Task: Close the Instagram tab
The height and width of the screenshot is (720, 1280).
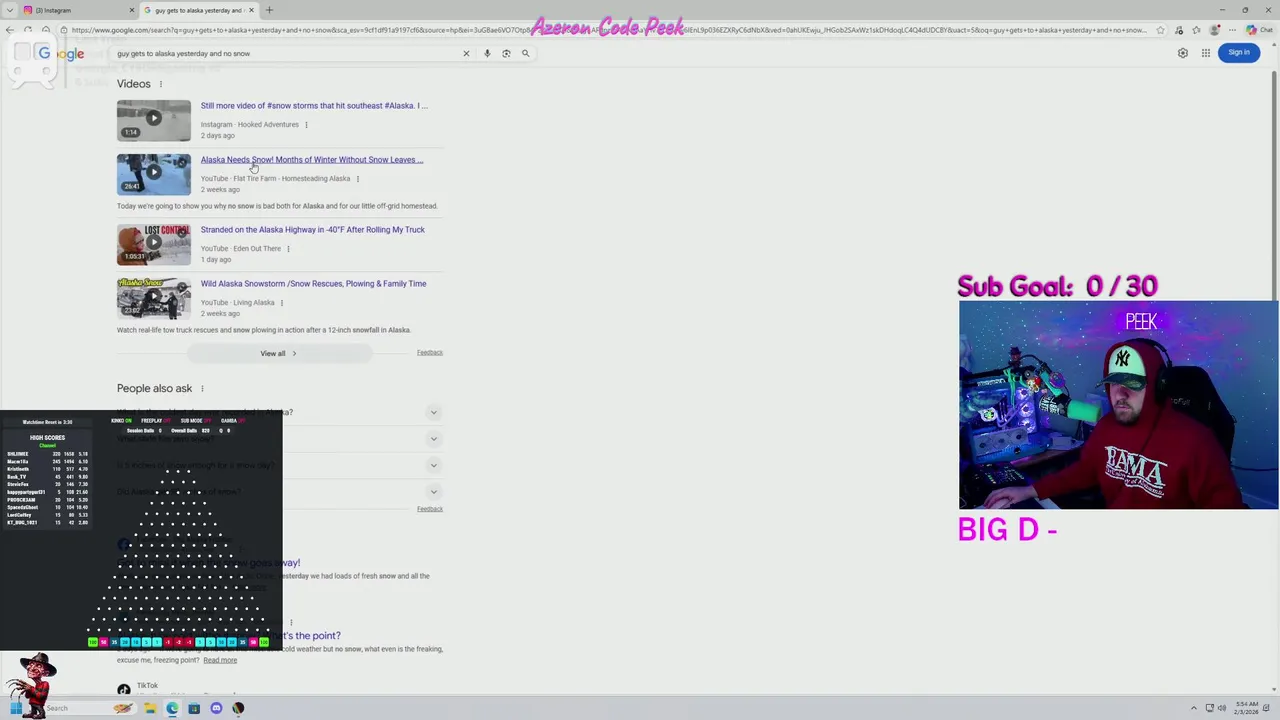Action: coord(131,10)
